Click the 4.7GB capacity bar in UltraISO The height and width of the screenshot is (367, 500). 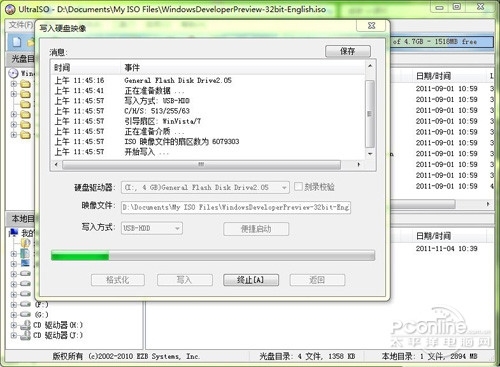[x=442, y=42]
